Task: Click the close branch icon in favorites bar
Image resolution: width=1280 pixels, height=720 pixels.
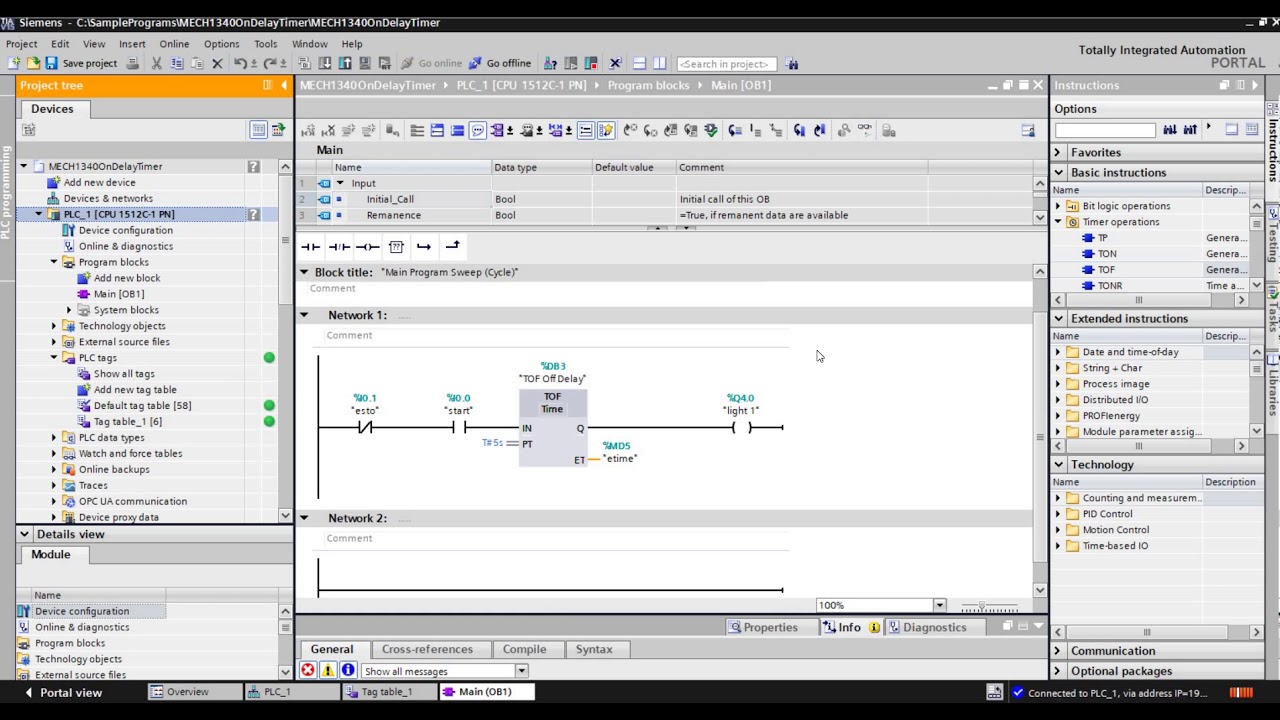Action: coord(452,246)
